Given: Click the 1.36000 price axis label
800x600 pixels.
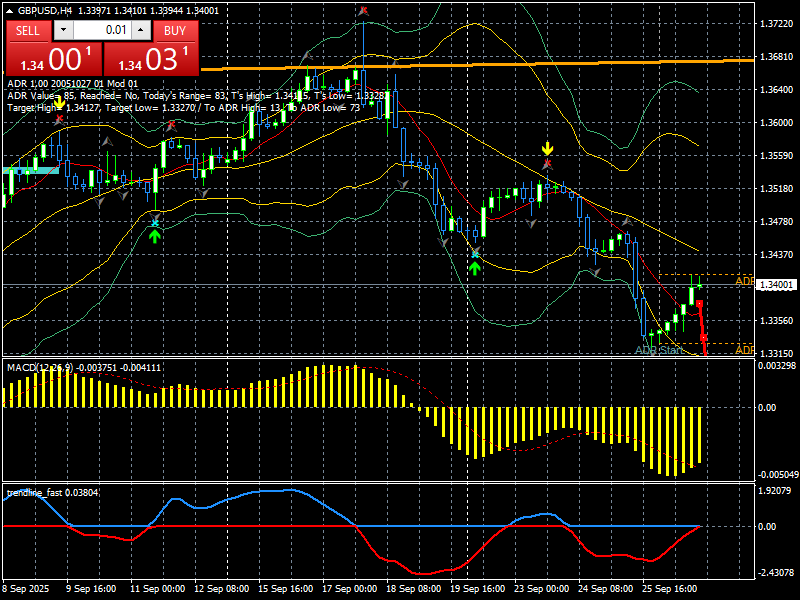Looking at the screenshot, I should [x=777, y=123].
